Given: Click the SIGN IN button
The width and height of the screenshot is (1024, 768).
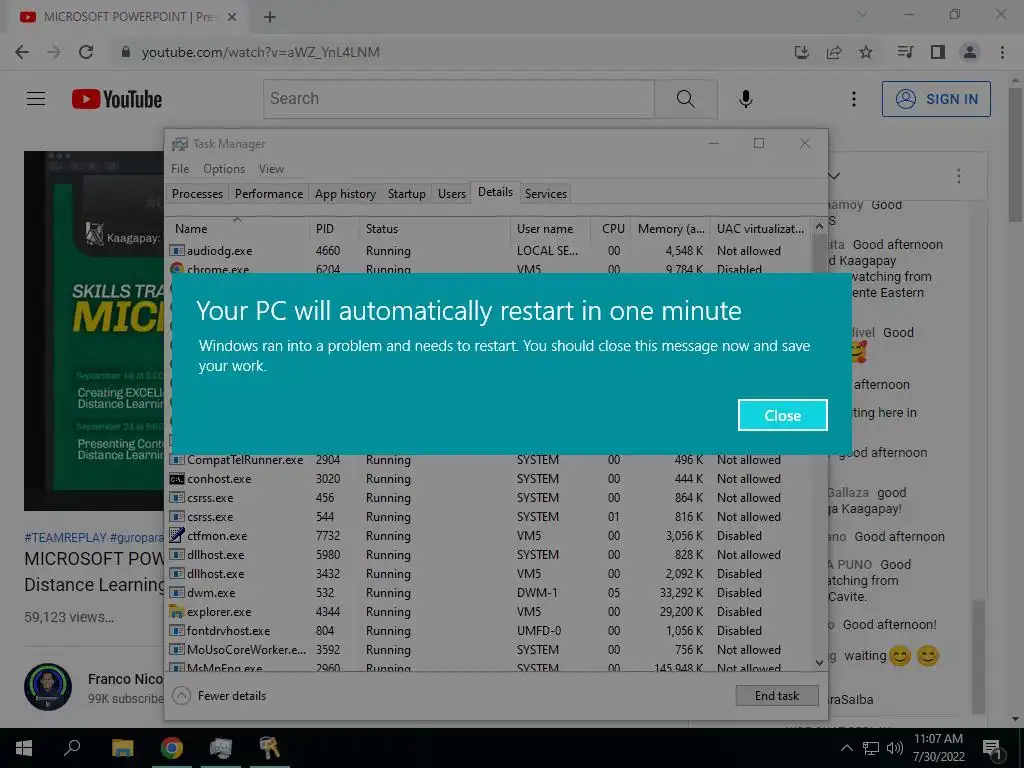Looking at the screenshot, I should point(936,99).
